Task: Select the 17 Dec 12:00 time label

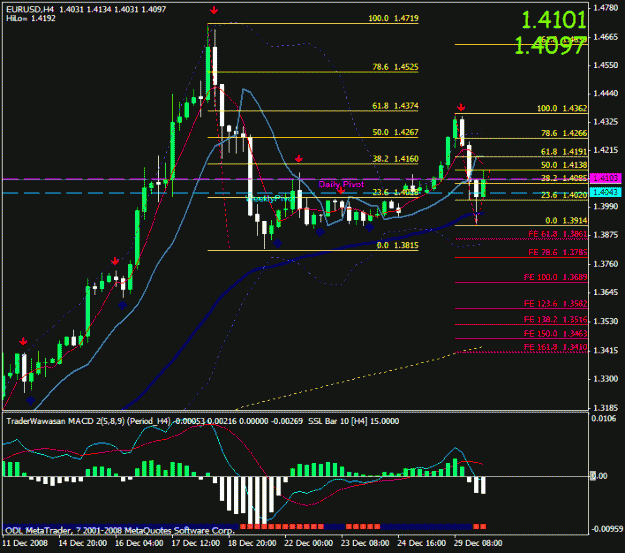Action: (196, 543)
